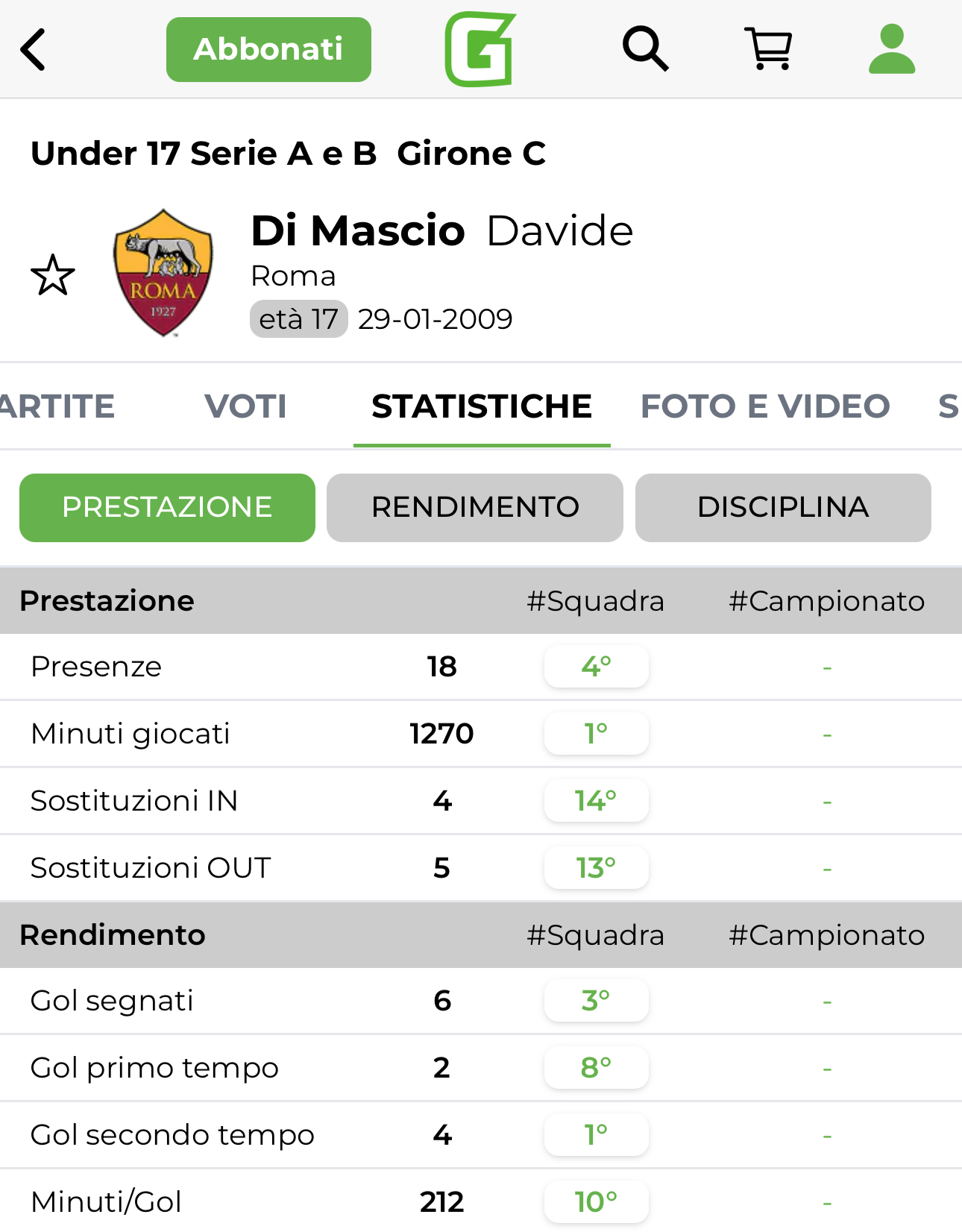Switch to the VOTI tab
The width and height of the screenshot is (962, 1232).
(245, 406)
